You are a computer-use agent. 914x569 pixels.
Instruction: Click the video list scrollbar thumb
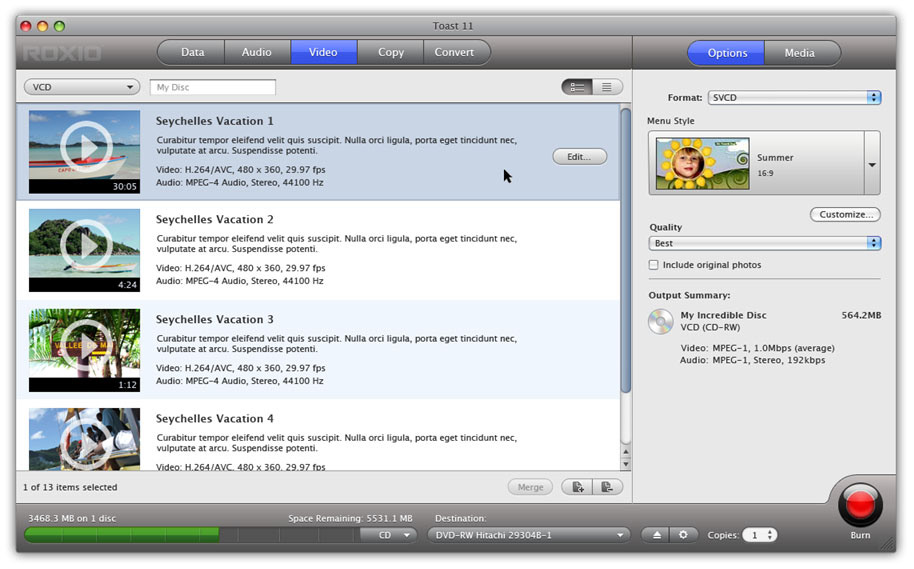(x=625, y=251)
